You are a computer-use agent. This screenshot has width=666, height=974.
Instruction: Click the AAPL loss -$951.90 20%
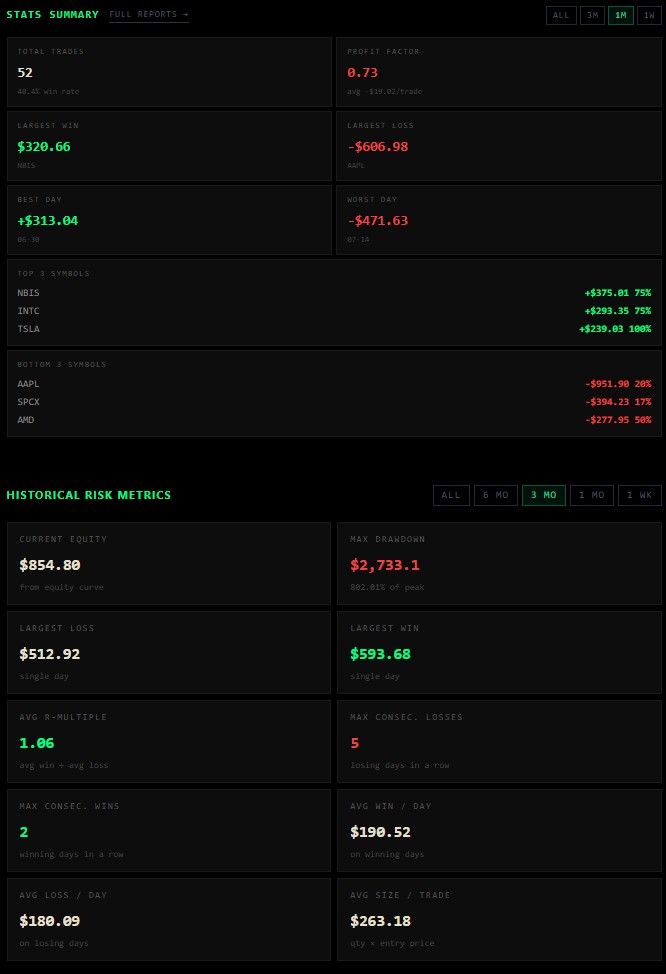point(618,384)
